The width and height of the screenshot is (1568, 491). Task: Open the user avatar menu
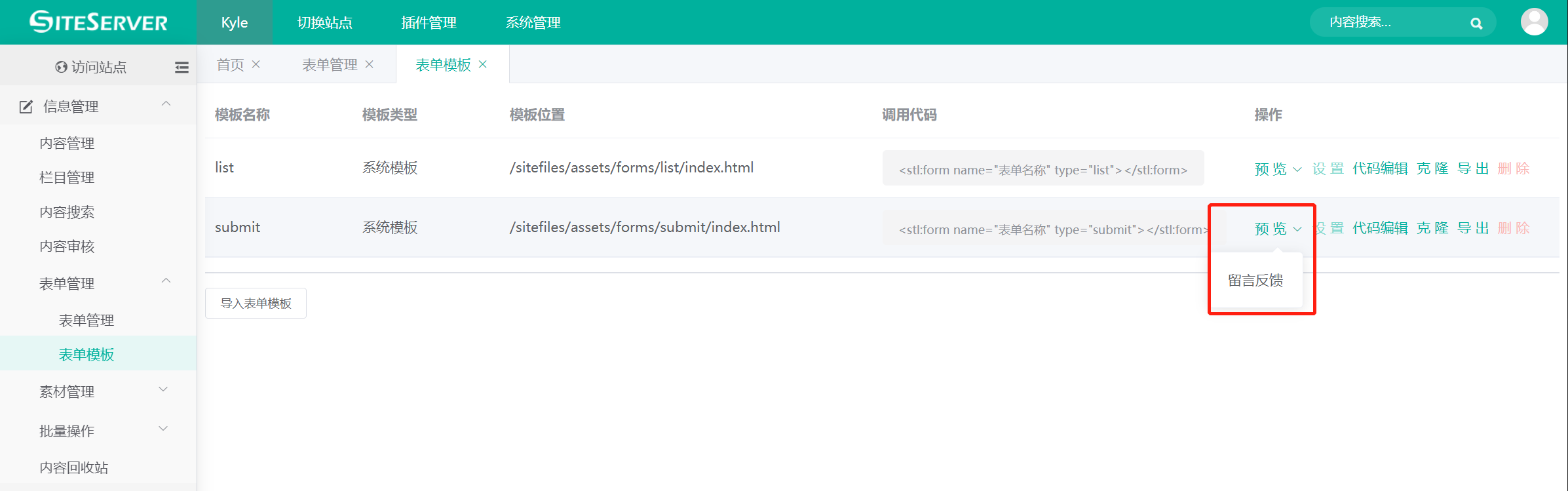pos(1534,22)
